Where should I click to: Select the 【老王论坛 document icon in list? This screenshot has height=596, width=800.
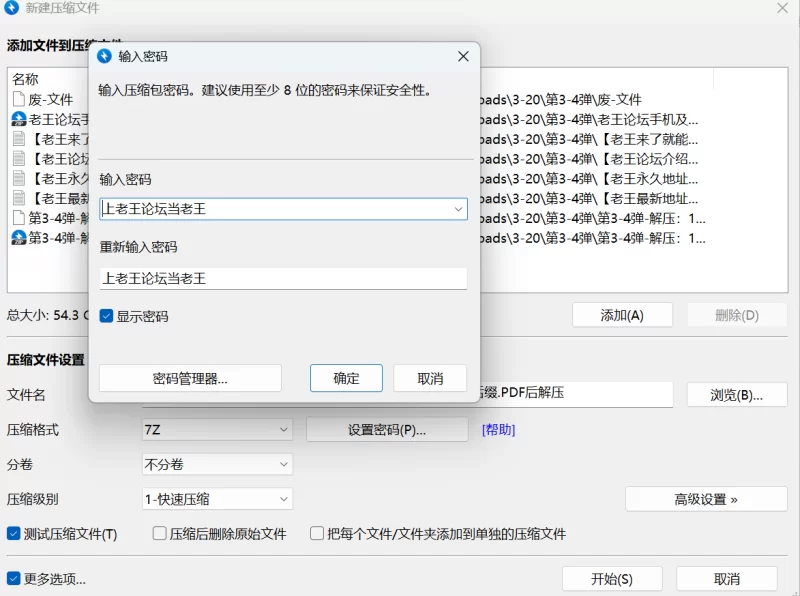tap(19, 159)
